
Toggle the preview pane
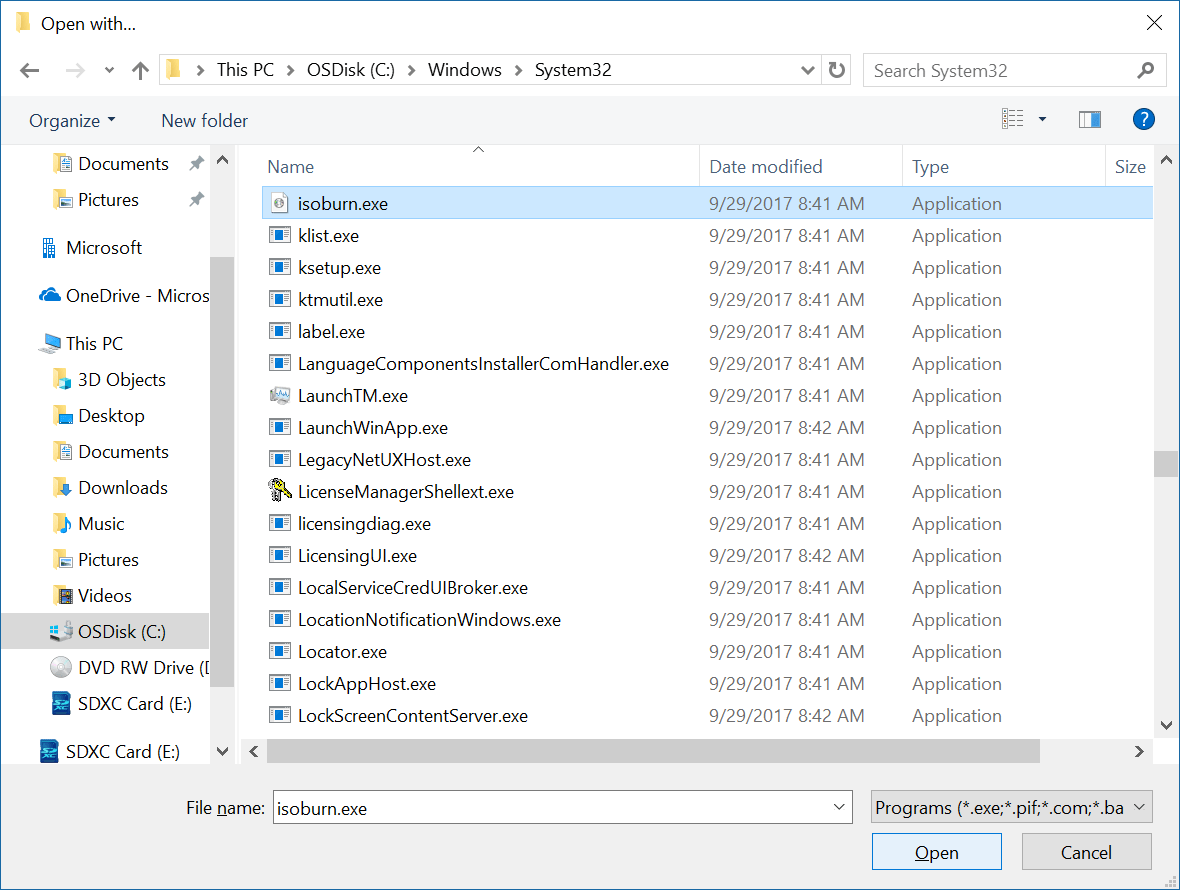tap(1089, 118)
